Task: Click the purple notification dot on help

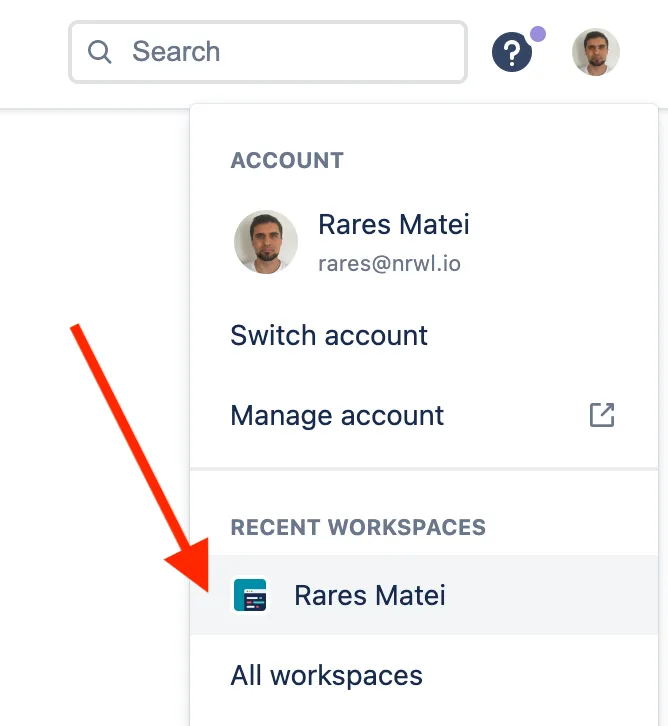Action: pos(538,34)
